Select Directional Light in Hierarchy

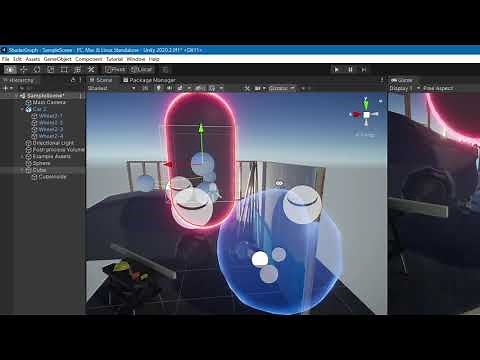click(53, 143)
